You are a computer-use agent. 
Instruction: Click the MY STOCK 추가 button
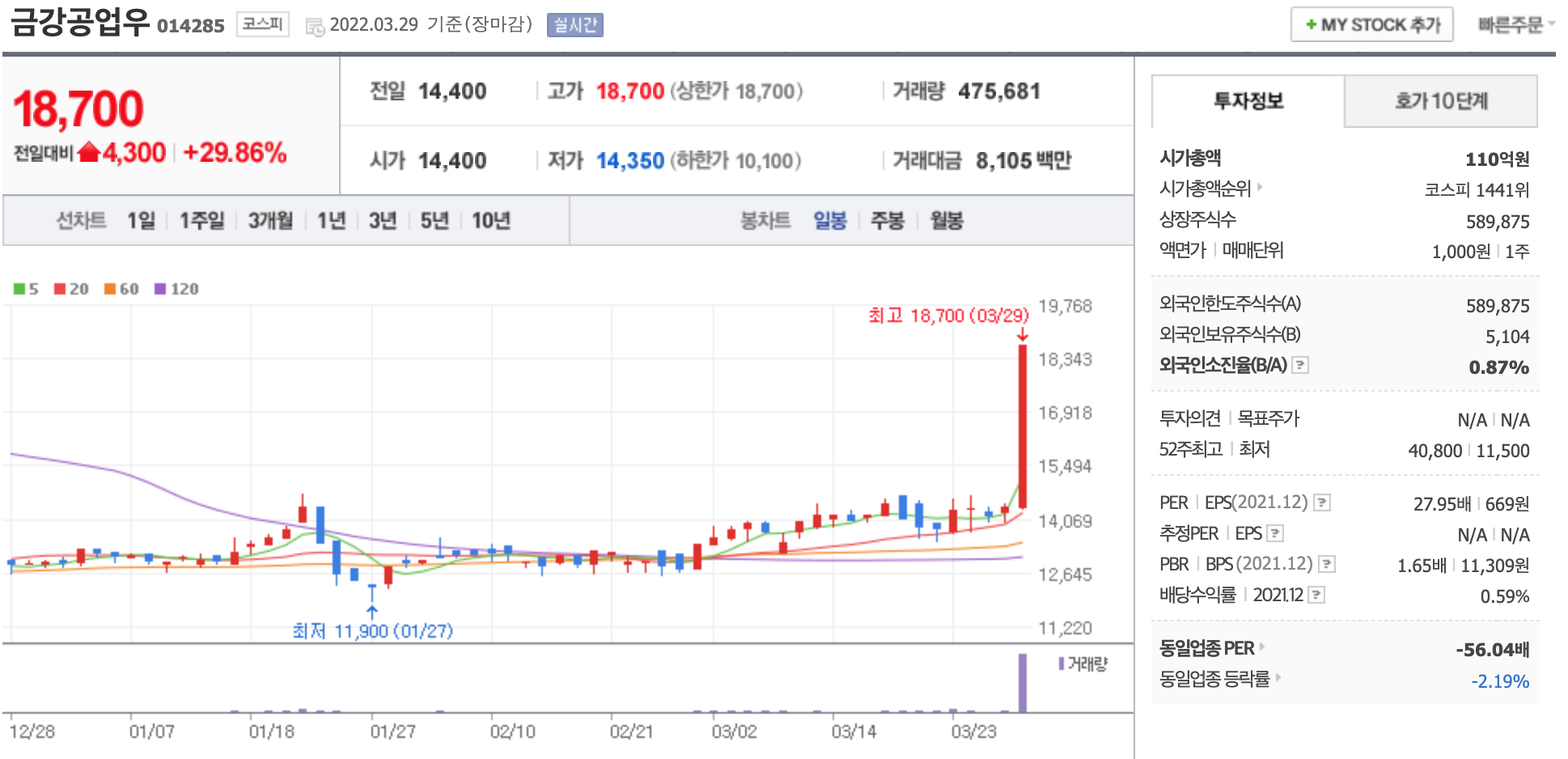(1372, 25)
